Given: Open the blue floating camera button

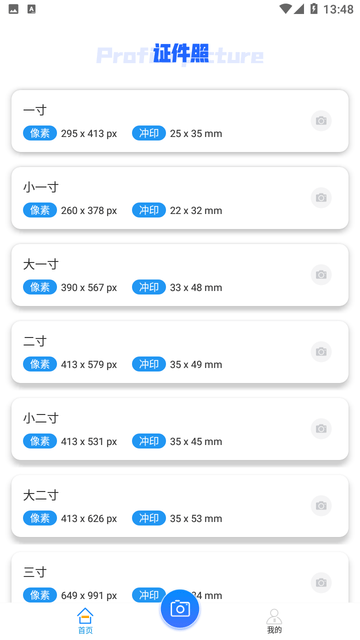Looking at the screenshot, I should point(180,609).
